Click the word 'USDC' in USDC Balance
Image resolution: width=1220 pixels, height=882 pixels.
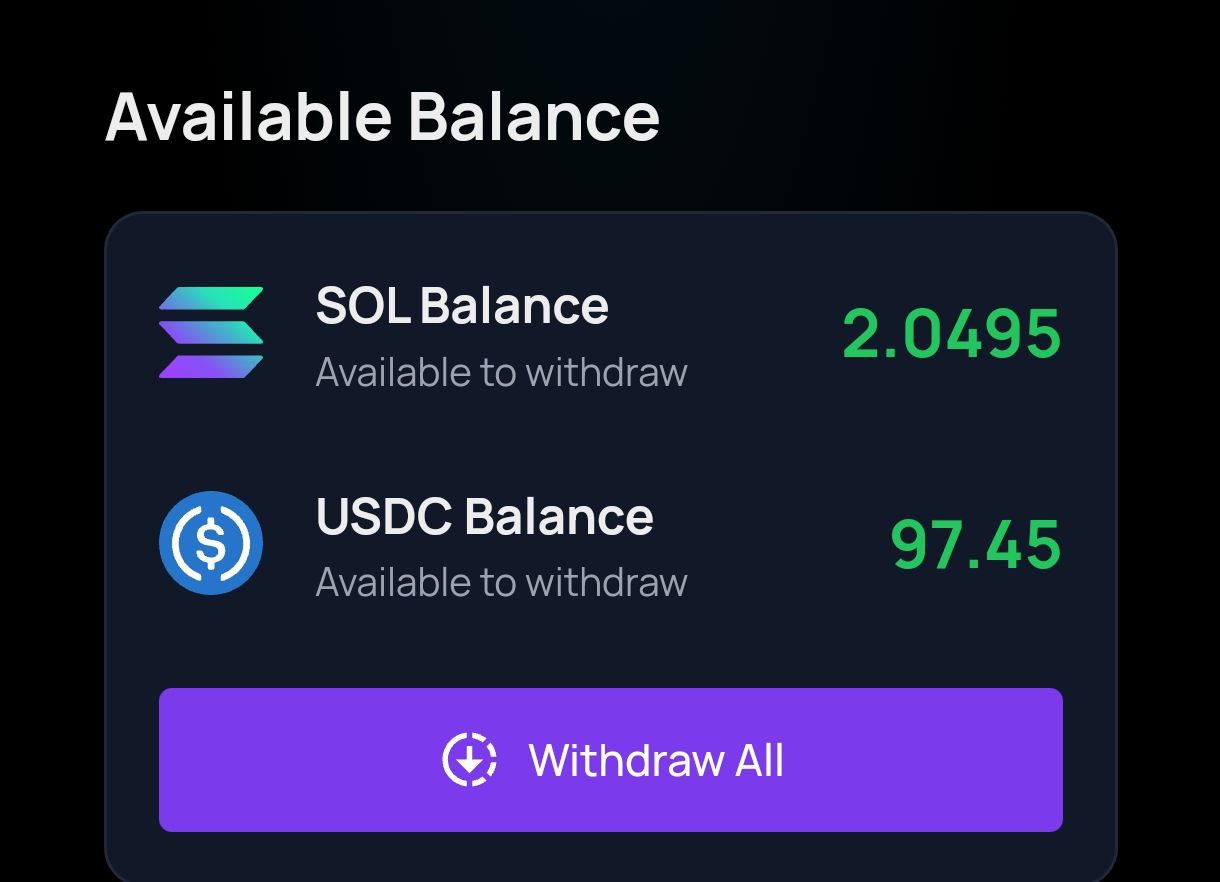click(x=385, y=517)
